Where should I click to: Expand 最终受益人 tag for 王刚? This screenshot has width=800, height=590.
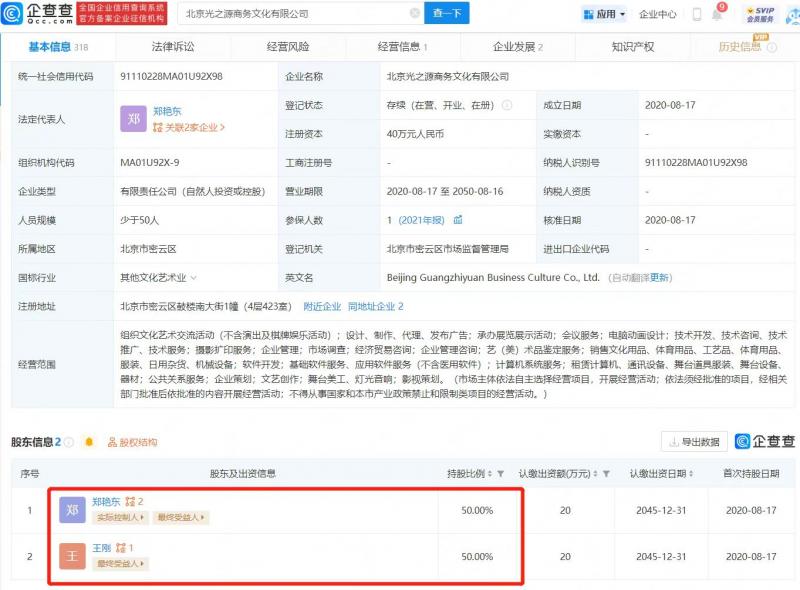point(120,563)
